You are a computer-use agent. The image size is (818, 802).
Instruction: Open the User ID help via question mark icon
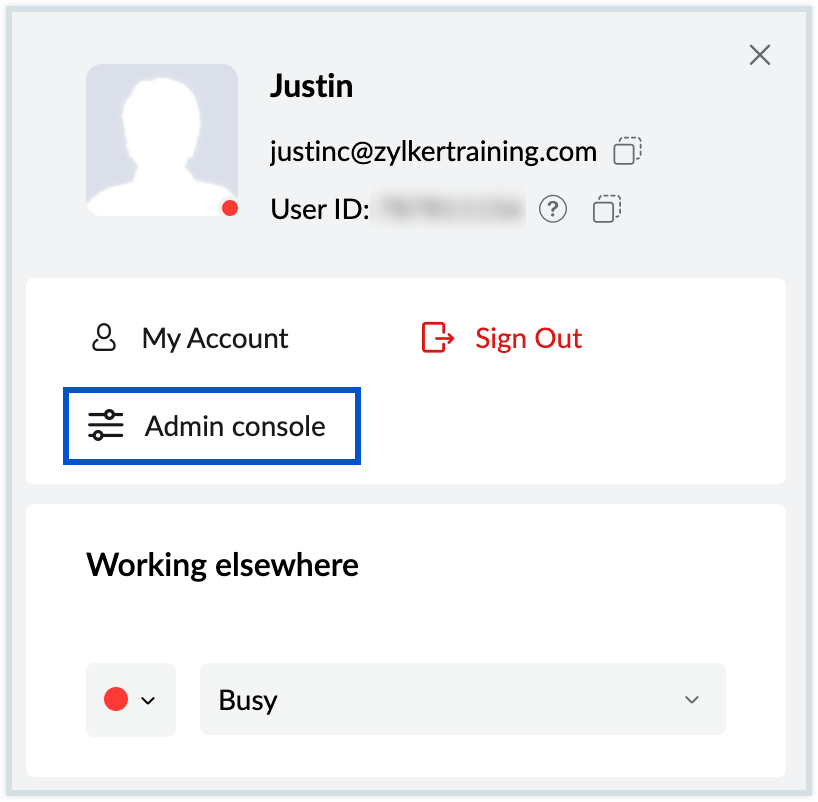coord(552,208)
